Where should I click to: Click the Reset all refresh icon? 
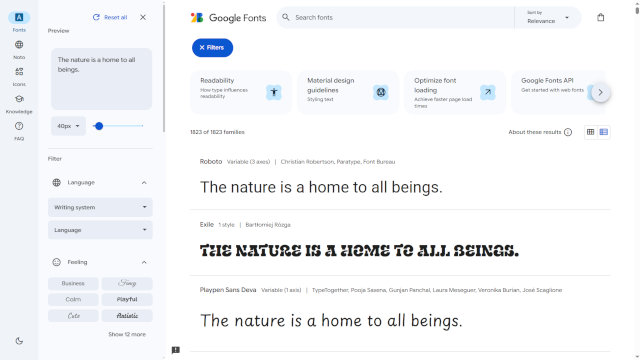pyautogui.click(x=96, y=17)
